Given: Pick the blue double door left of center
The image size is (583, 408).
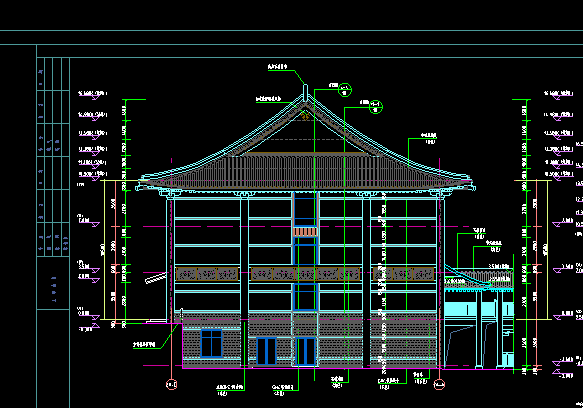Looking at the screenshot, I should point(267,351).
